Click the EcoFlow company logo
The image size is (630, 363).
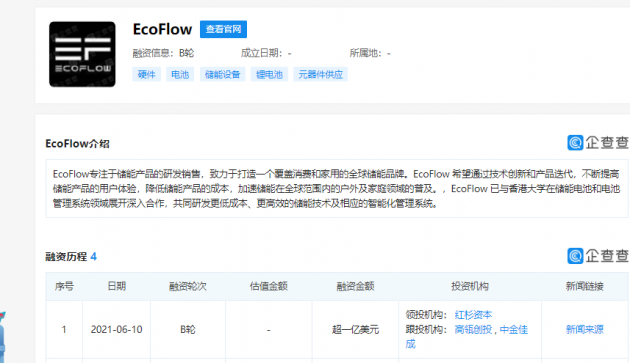pyautogui.click(x=82, y=54)
